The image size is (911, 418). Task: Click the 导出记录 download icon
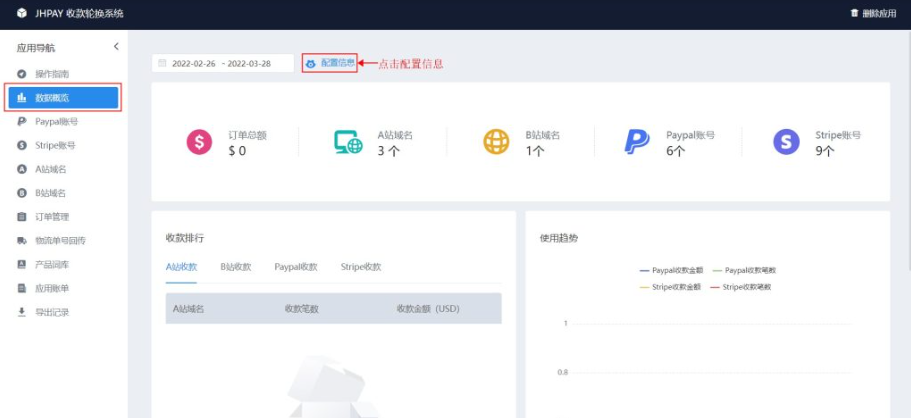coord(21,312)
